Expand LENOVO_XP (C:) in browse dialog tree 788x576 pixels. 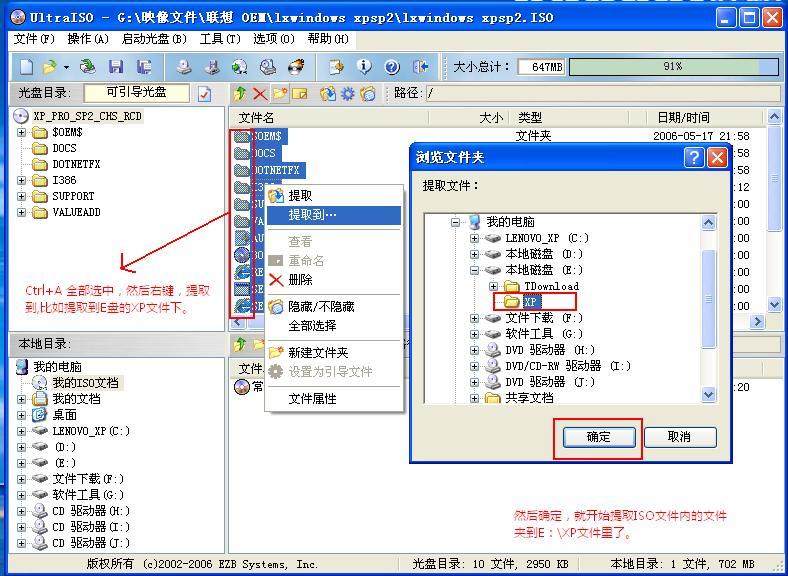coord(474,238)
